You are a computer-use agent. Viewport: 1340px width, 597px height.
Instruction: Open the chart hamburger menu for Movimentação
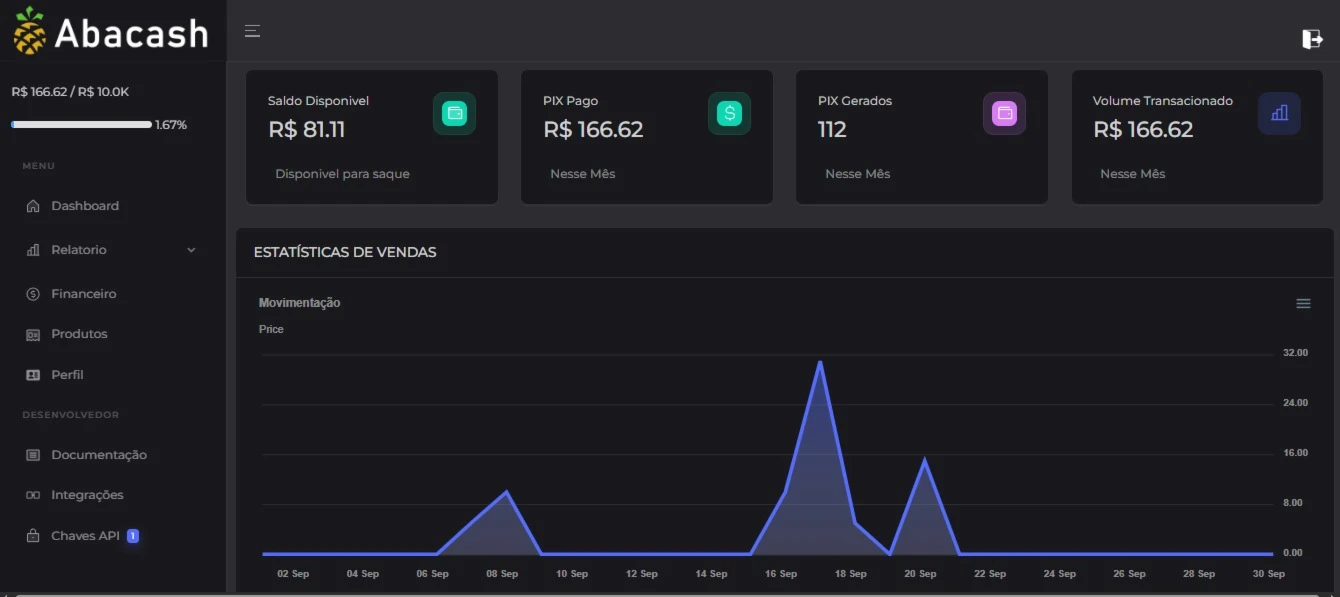(1303, 303)
